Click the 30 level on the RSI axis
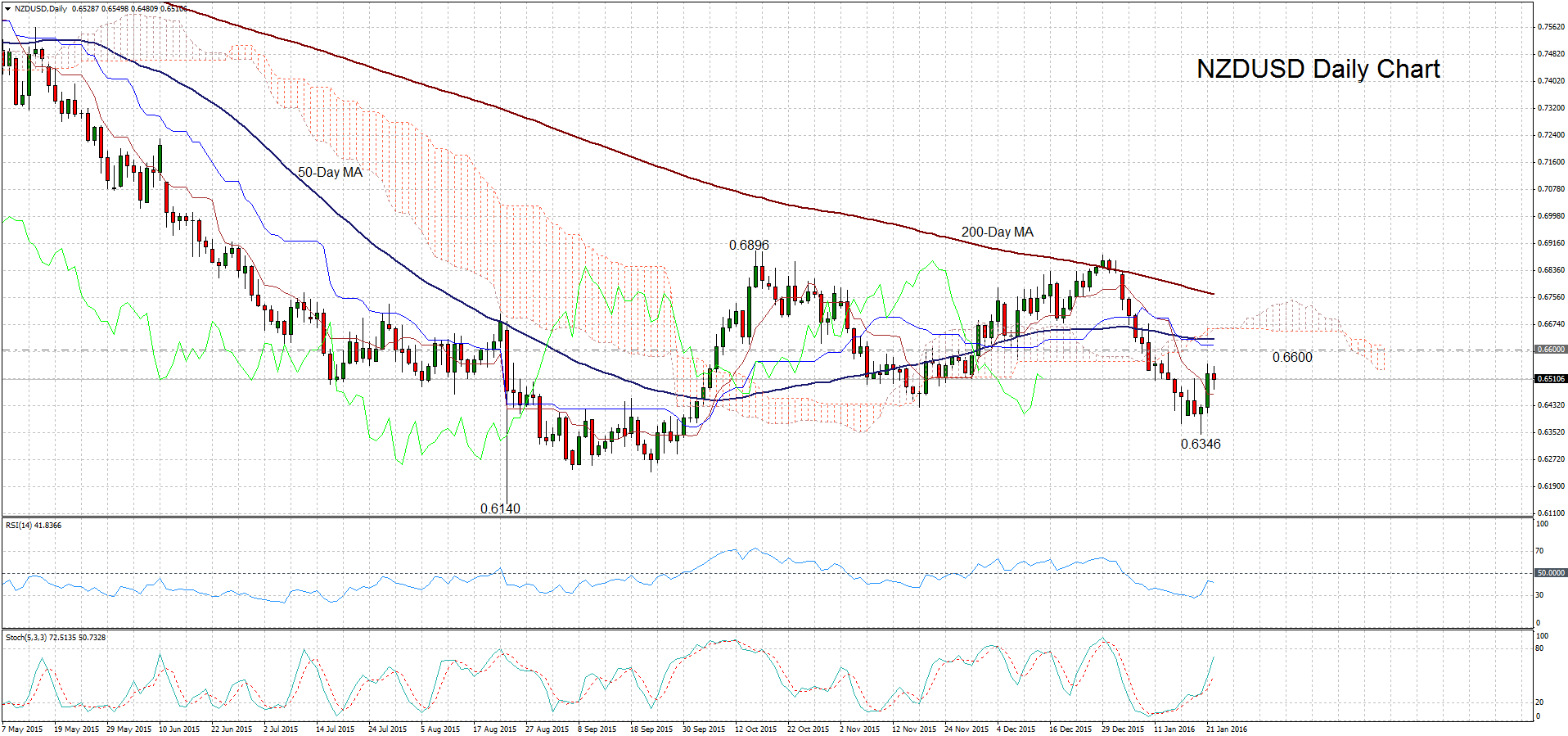Screen dimensions: 1568x736 (x=1540, y=595)
